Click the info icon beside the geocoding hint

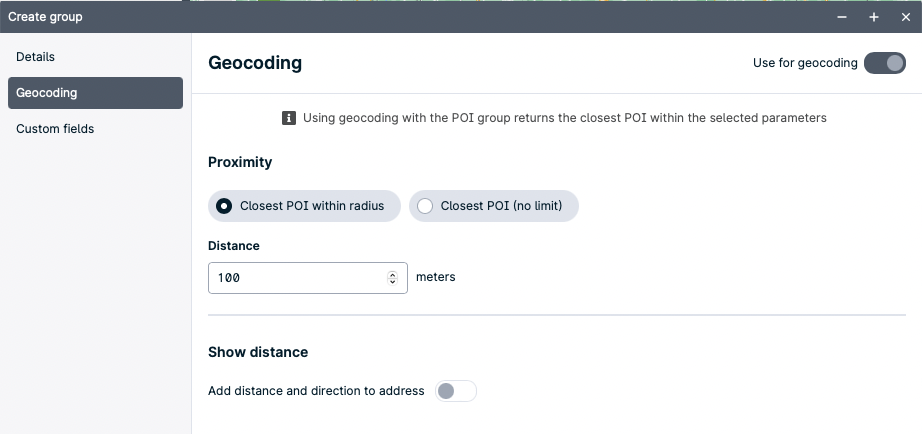coord(289,118)
